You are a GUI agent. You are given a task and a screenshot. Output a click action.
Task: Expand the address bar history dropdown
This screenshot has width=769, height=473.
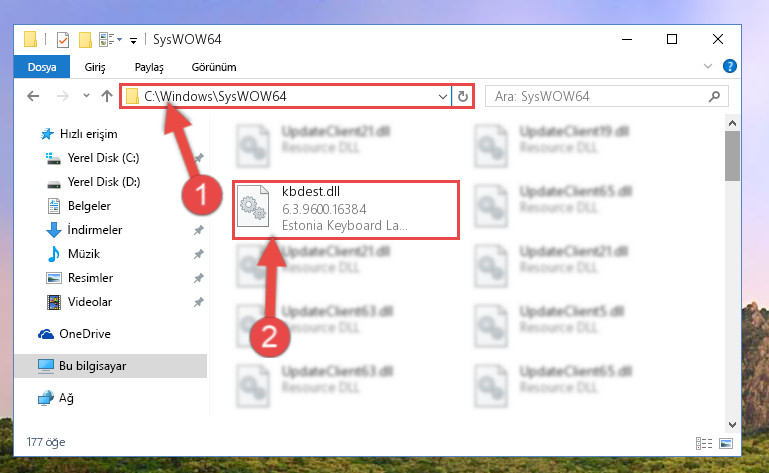pos(442,97)
